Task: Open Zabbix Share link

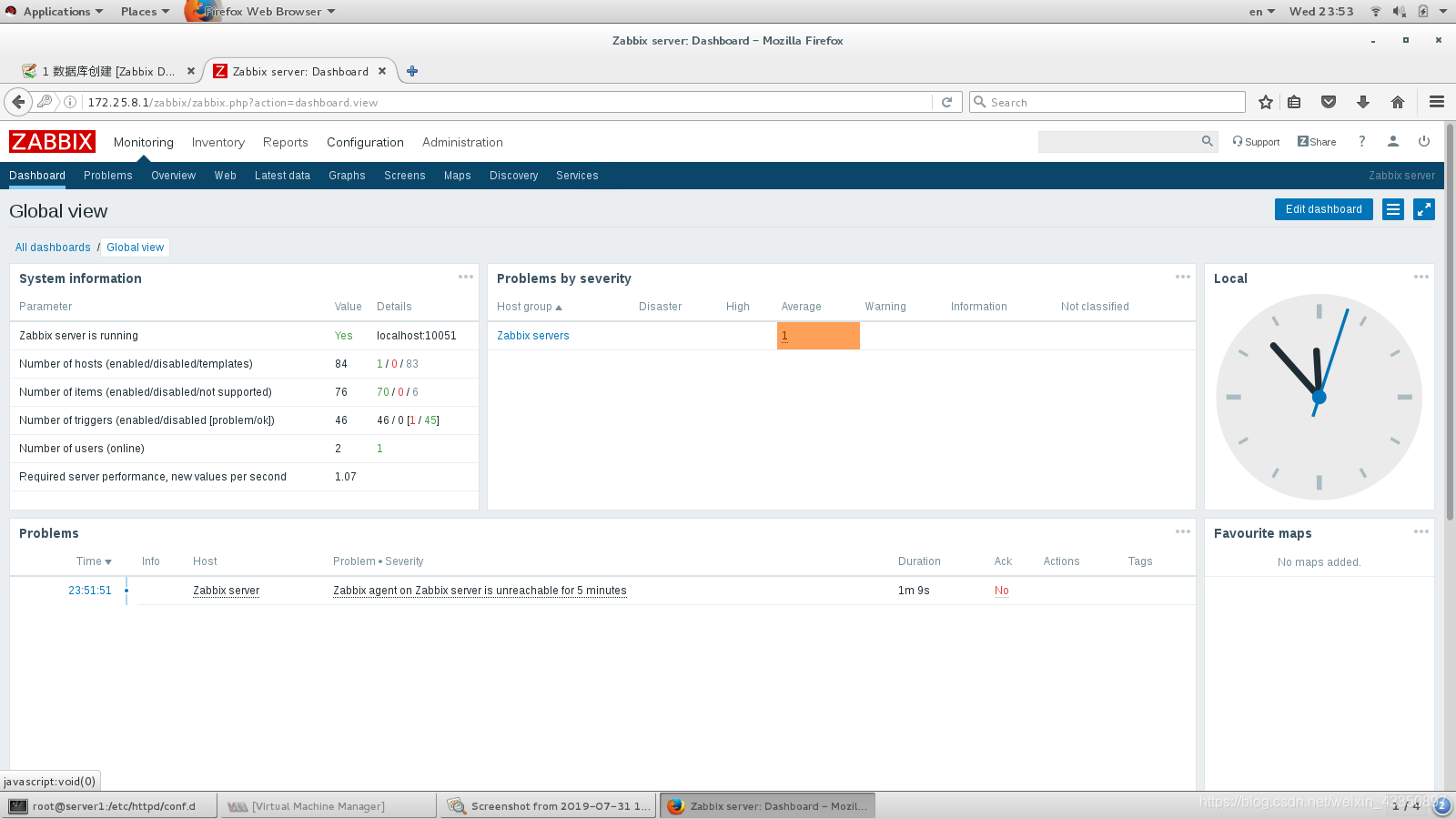Action: tap(1317, 142)
